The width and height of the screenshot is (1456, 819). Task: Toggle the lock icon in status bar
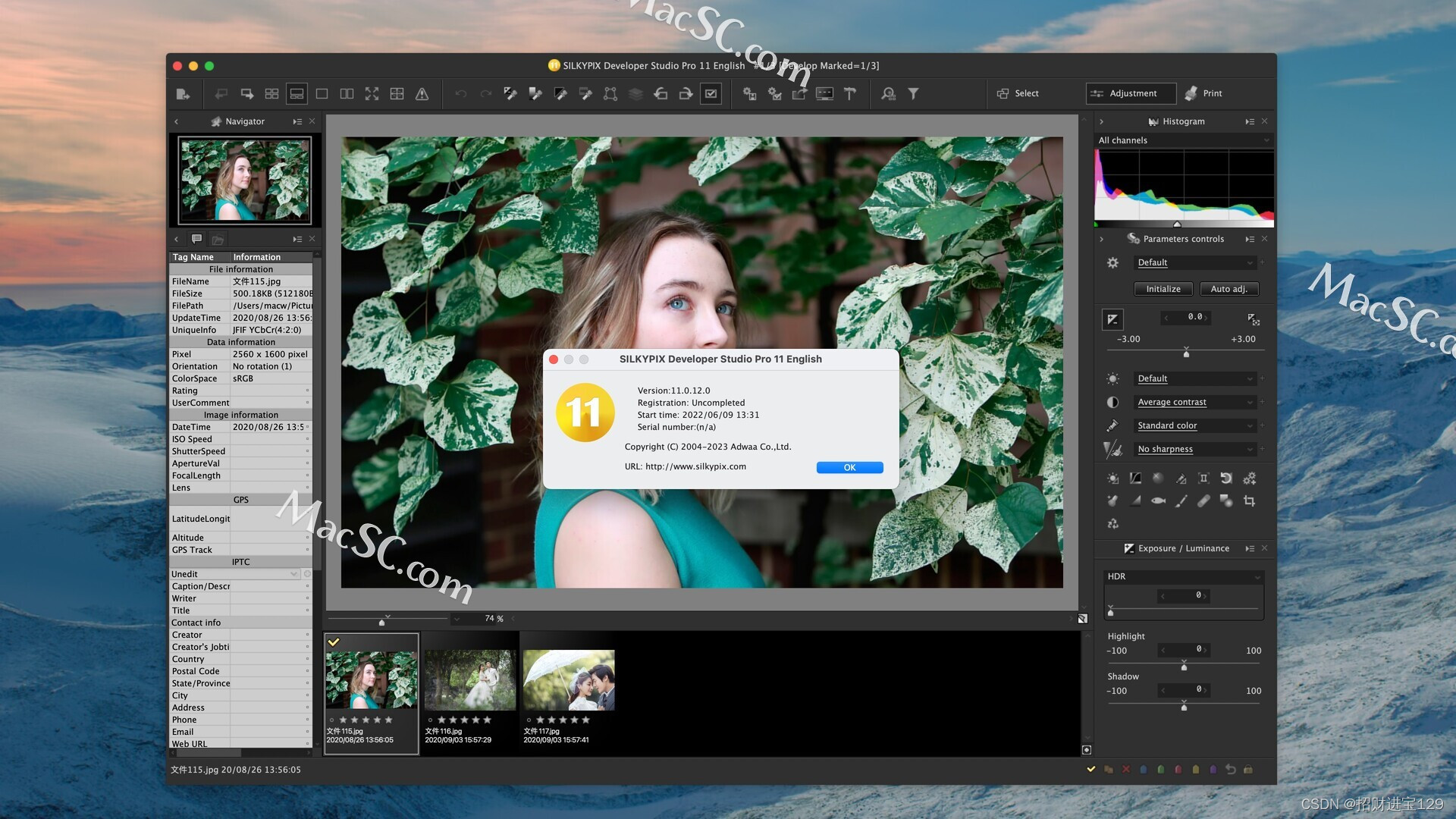[1248, 770]
